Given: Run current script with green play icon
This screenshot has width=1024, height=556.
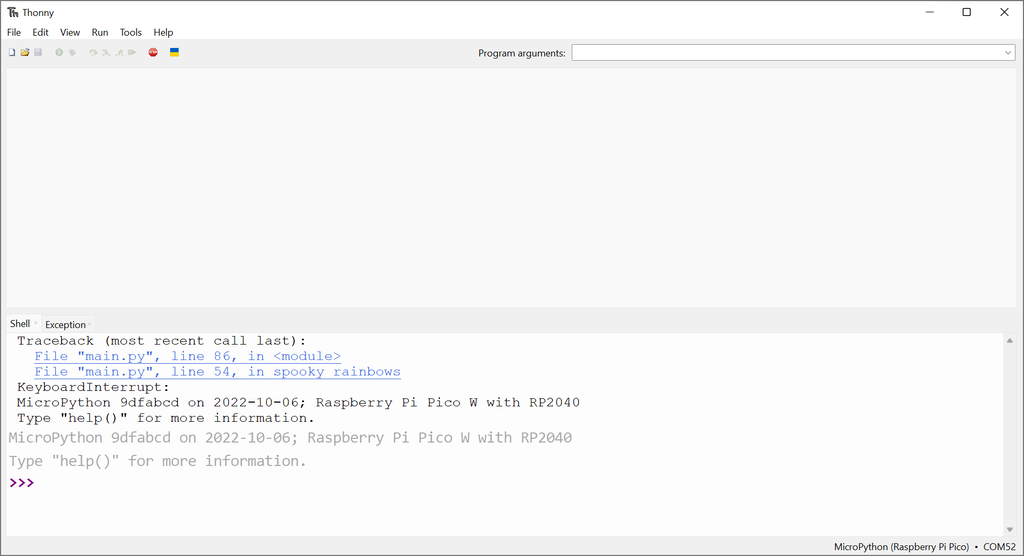Looking at the screenshot, I should click(x=59, y=52).
